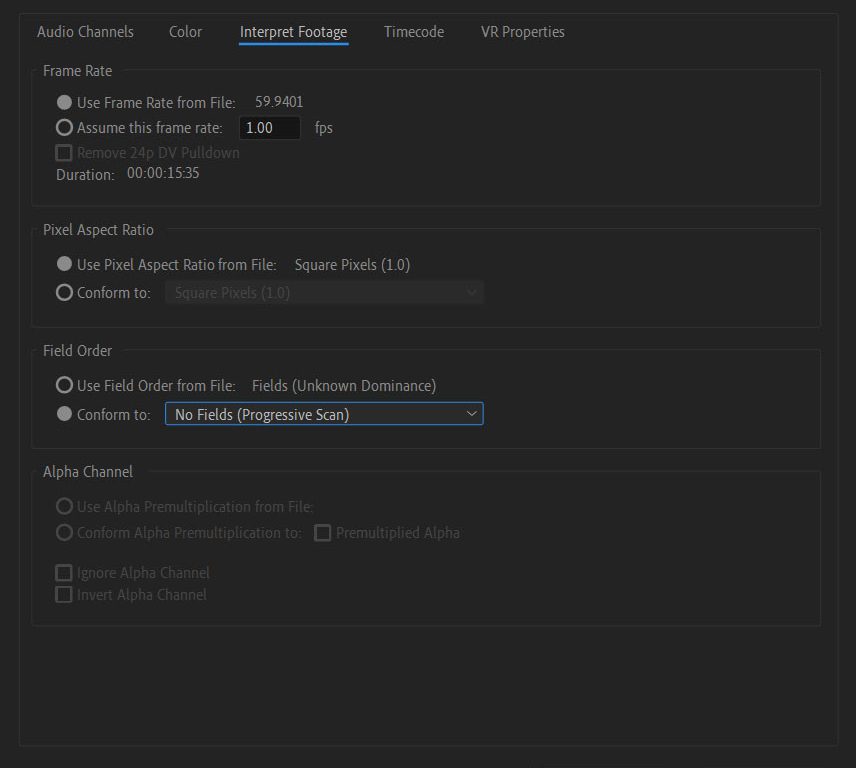Select Use Frame Rate from File radio

coord(65,102)
